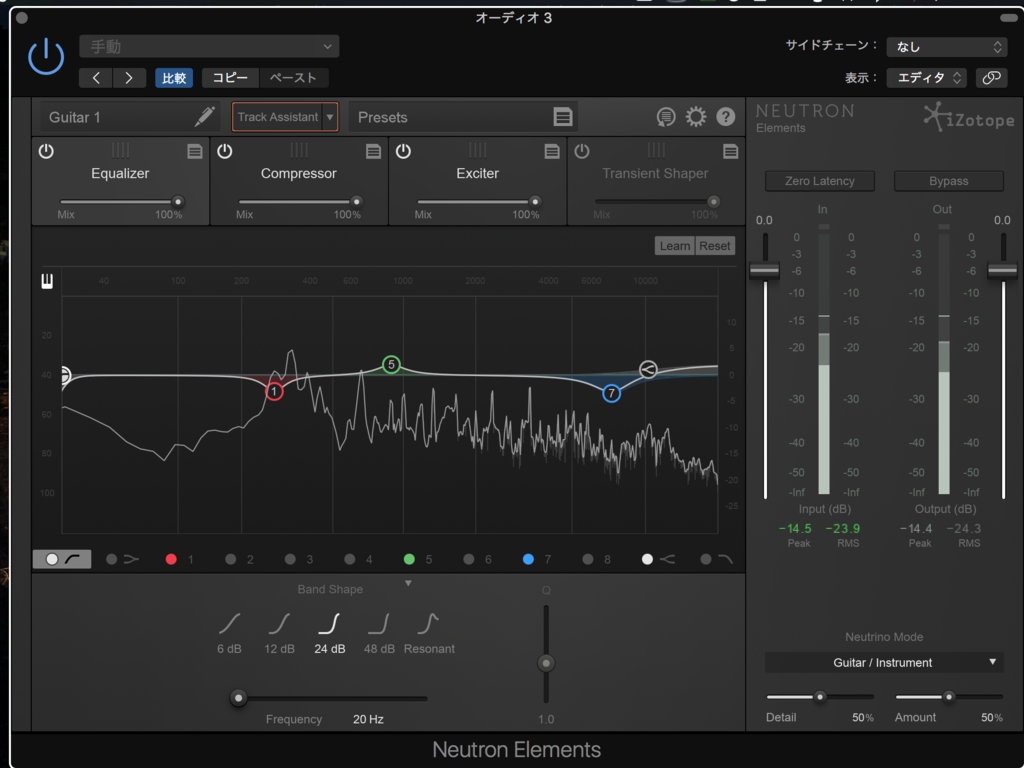Screen dimensions: 1024x768
Task: Select EQ node 5 on the curve
Action: (x=391, y=364)
